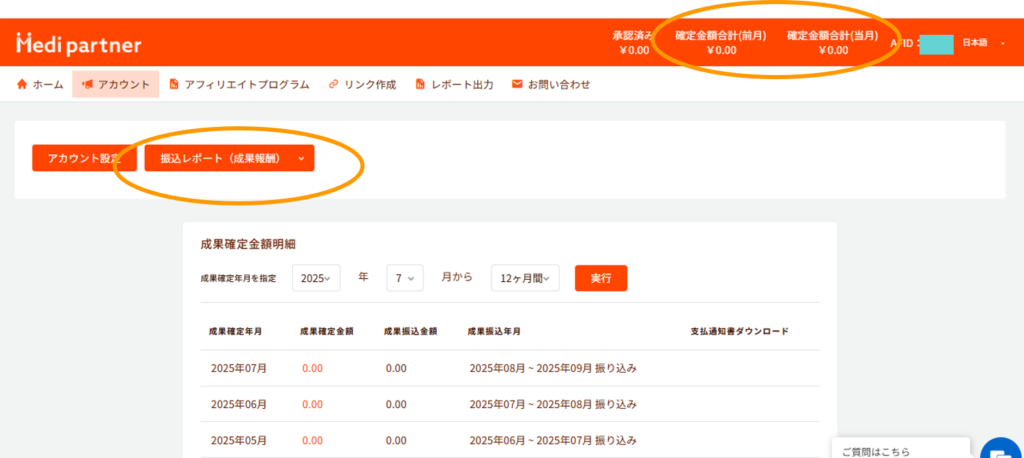Click the link icon beside リンク作成
The width and height of the screenshot is (1024, 458).
pyautogui.click(x=333, y=84)
